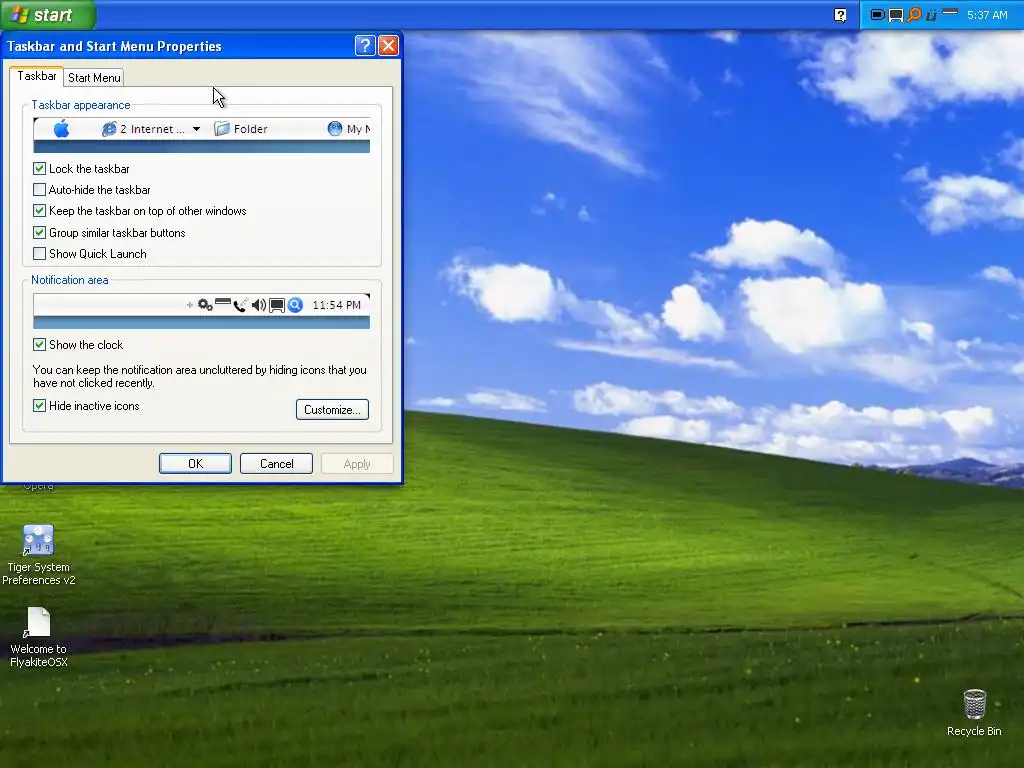Image resolution: width=1024 pixels, height=768 pixels.
Task: Select the Taskbar tab
Action: [37, 76]
